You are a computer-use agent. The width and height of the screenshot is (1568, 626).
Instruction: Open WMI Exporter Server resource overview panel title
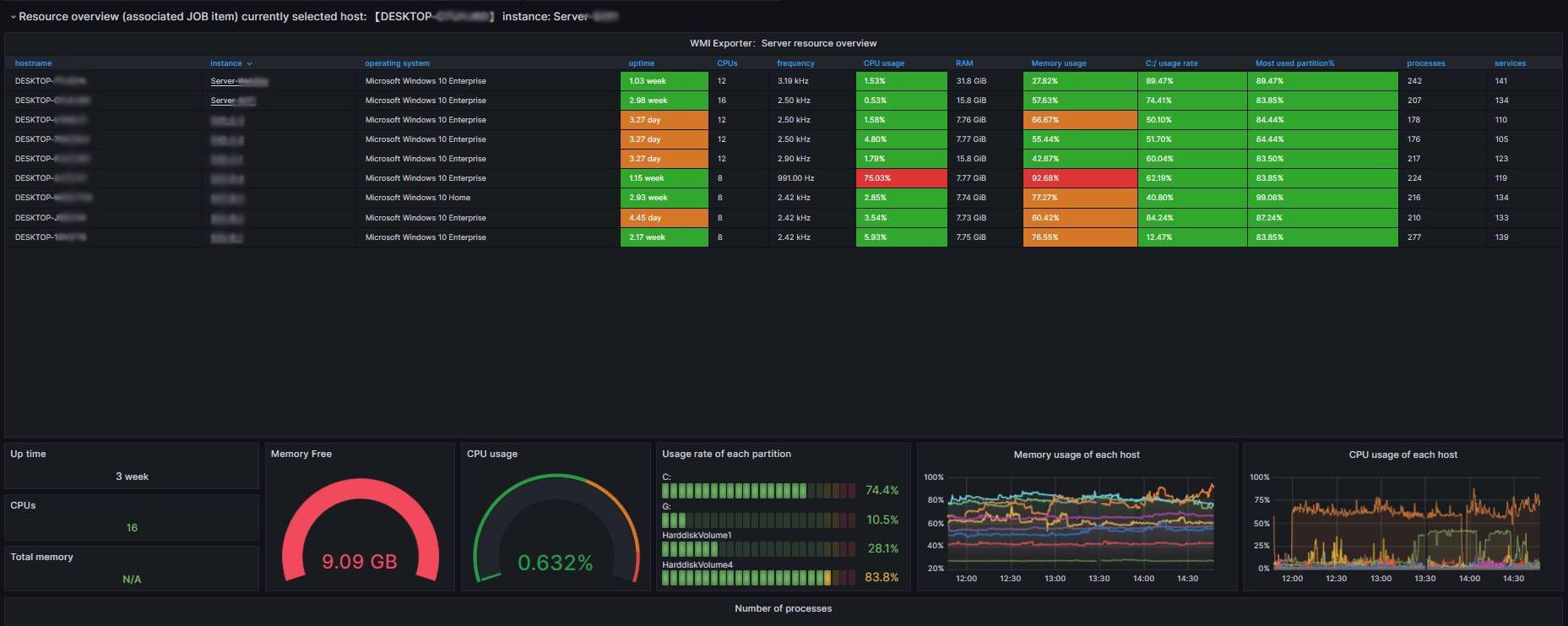point(783,43)
